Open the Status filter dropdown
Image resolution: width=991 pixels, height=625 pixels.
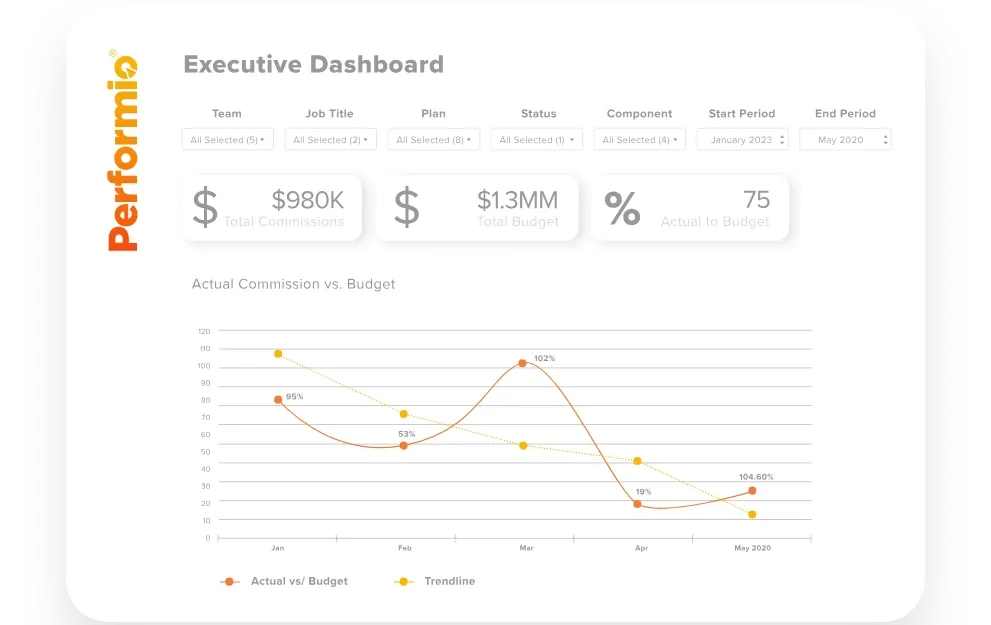click(x=537, y=139)
